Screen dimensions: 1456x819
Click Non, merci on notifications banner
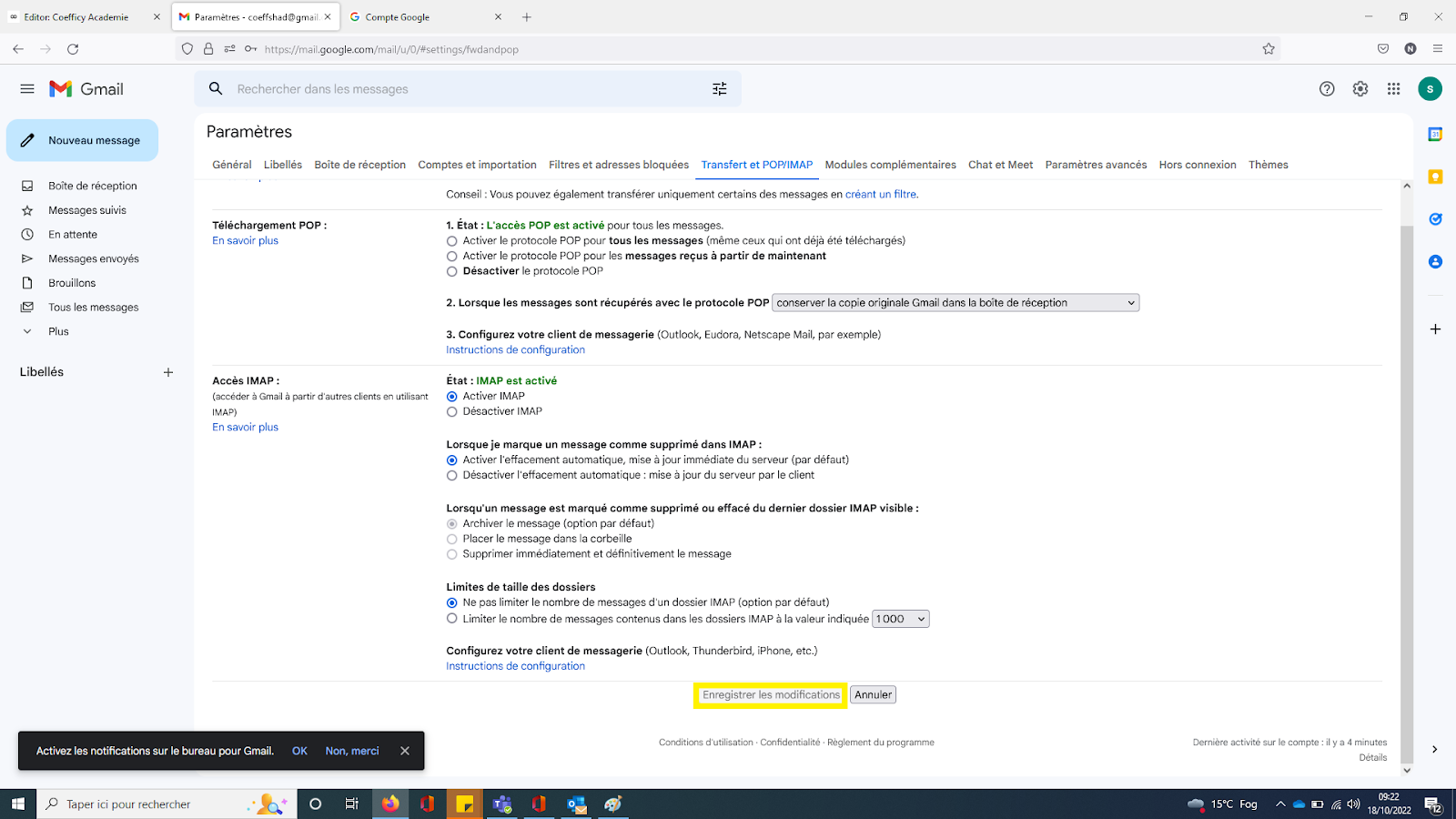[352, 751]
